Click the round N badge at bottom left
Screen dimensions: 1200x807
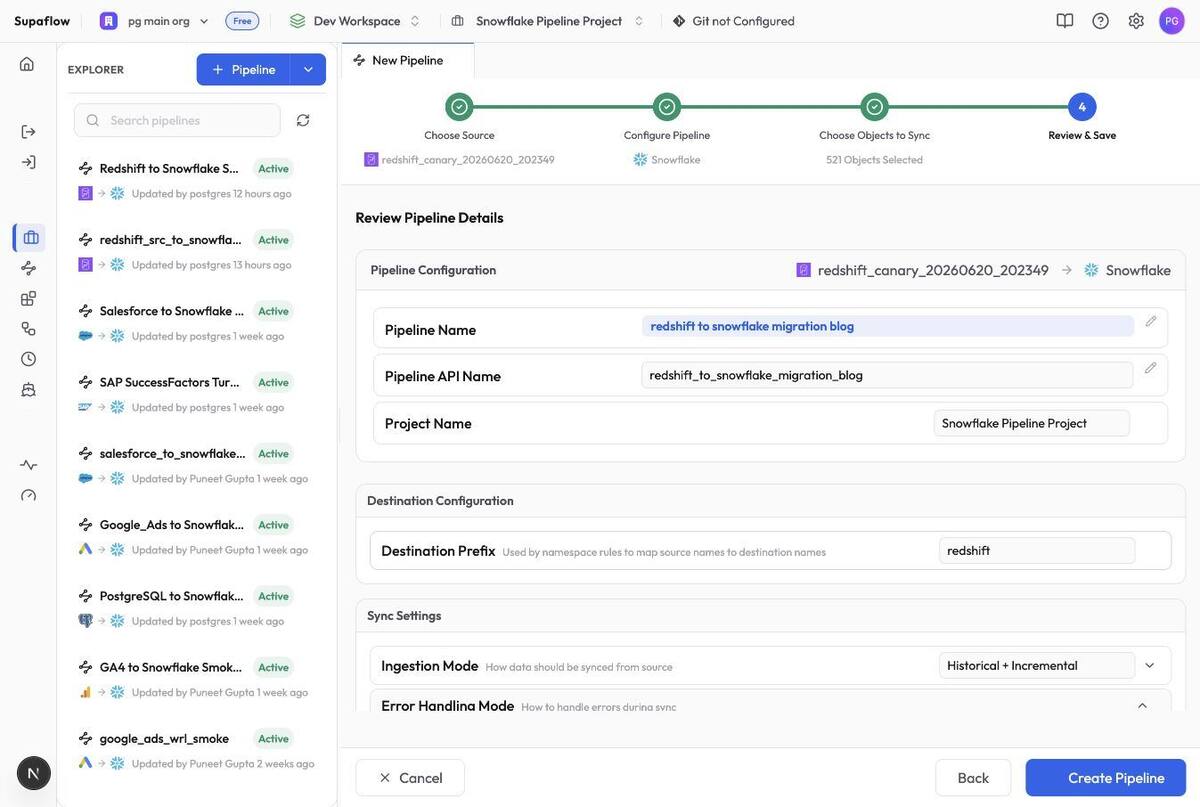click(x=34, y=773)
